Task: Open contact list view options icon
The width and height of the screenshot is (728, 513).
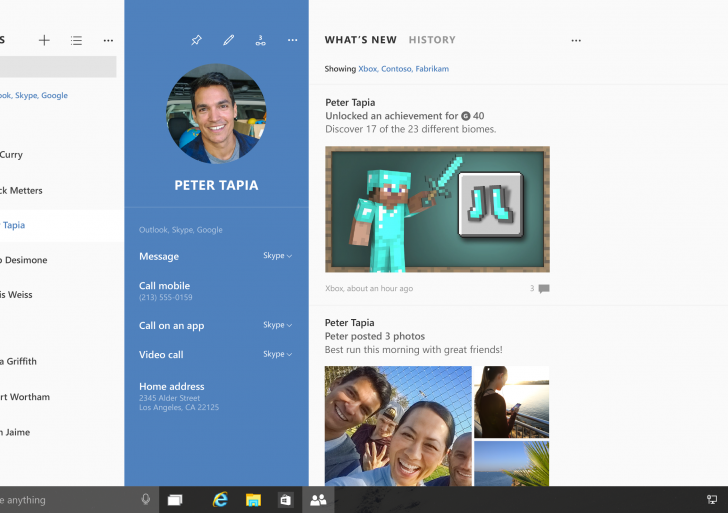Action: point(76,40)
